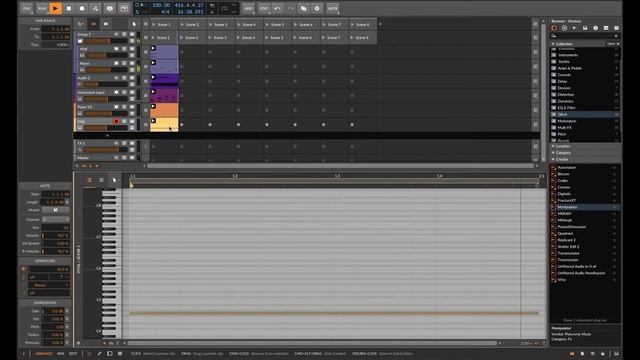Open the browser tab with the play-triangle icon

click(575, 28)
